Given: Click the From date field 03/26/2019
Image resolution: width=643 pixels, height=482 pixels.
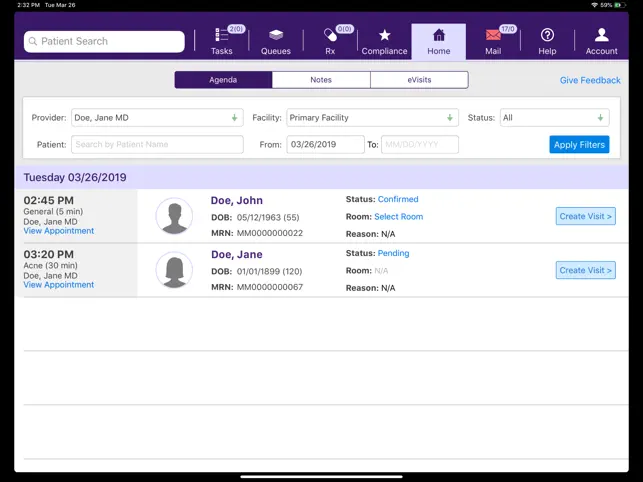Looking at the screenshot, I should point(325,144).
